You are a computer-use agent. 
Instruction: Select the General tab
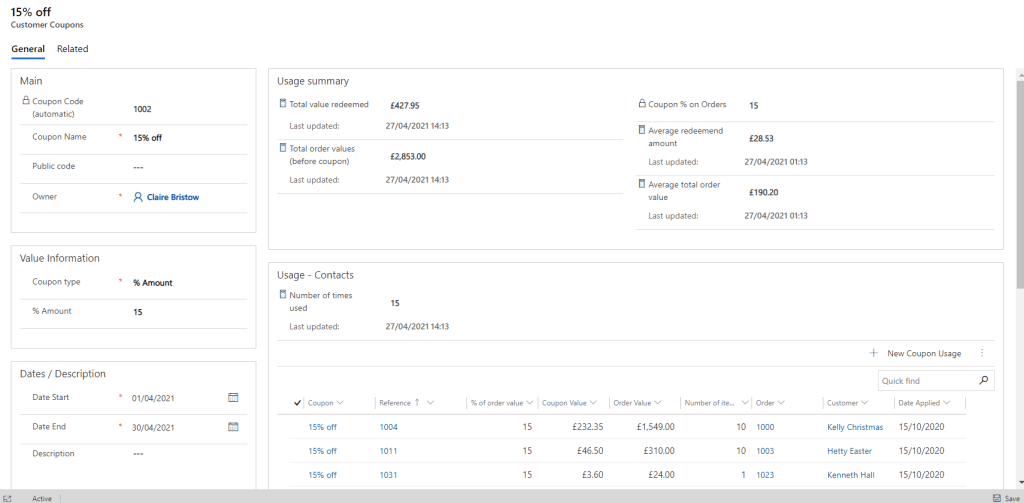pyautogui.click(x=28, y=49)
